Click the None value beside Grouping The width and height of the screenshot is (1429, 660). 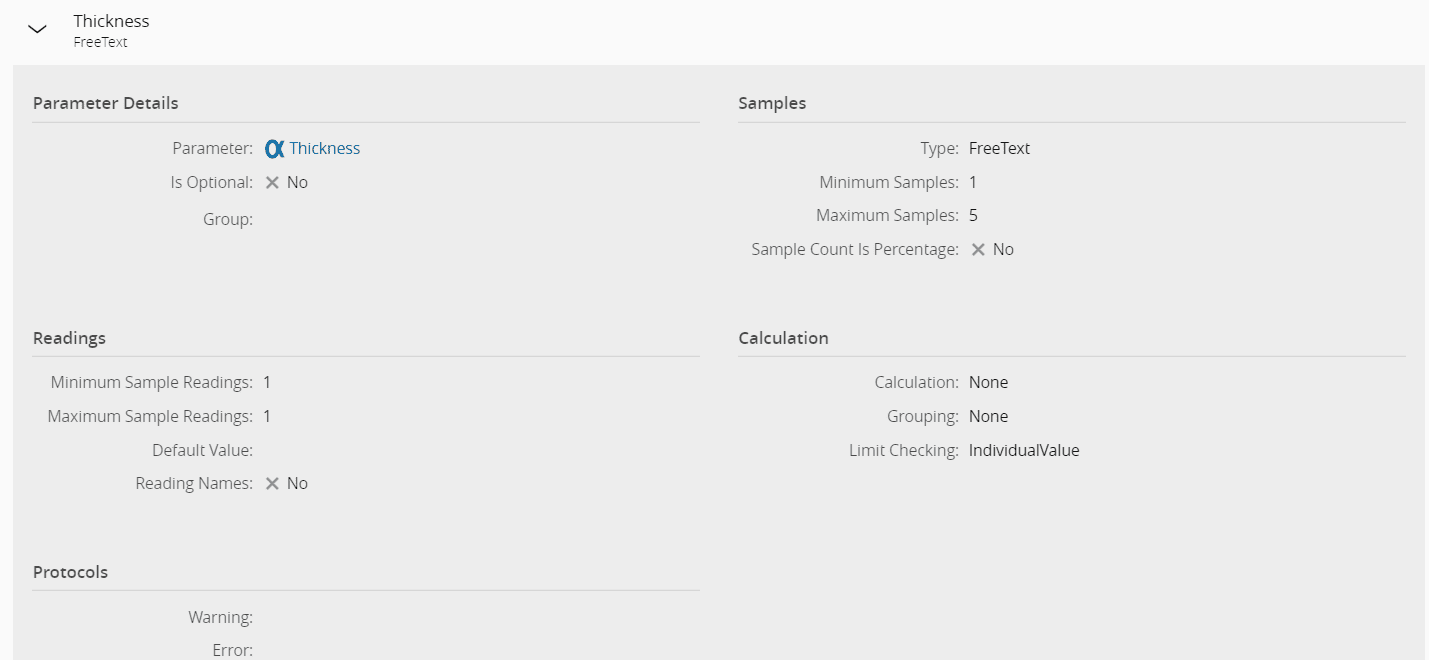click(988, 417)
